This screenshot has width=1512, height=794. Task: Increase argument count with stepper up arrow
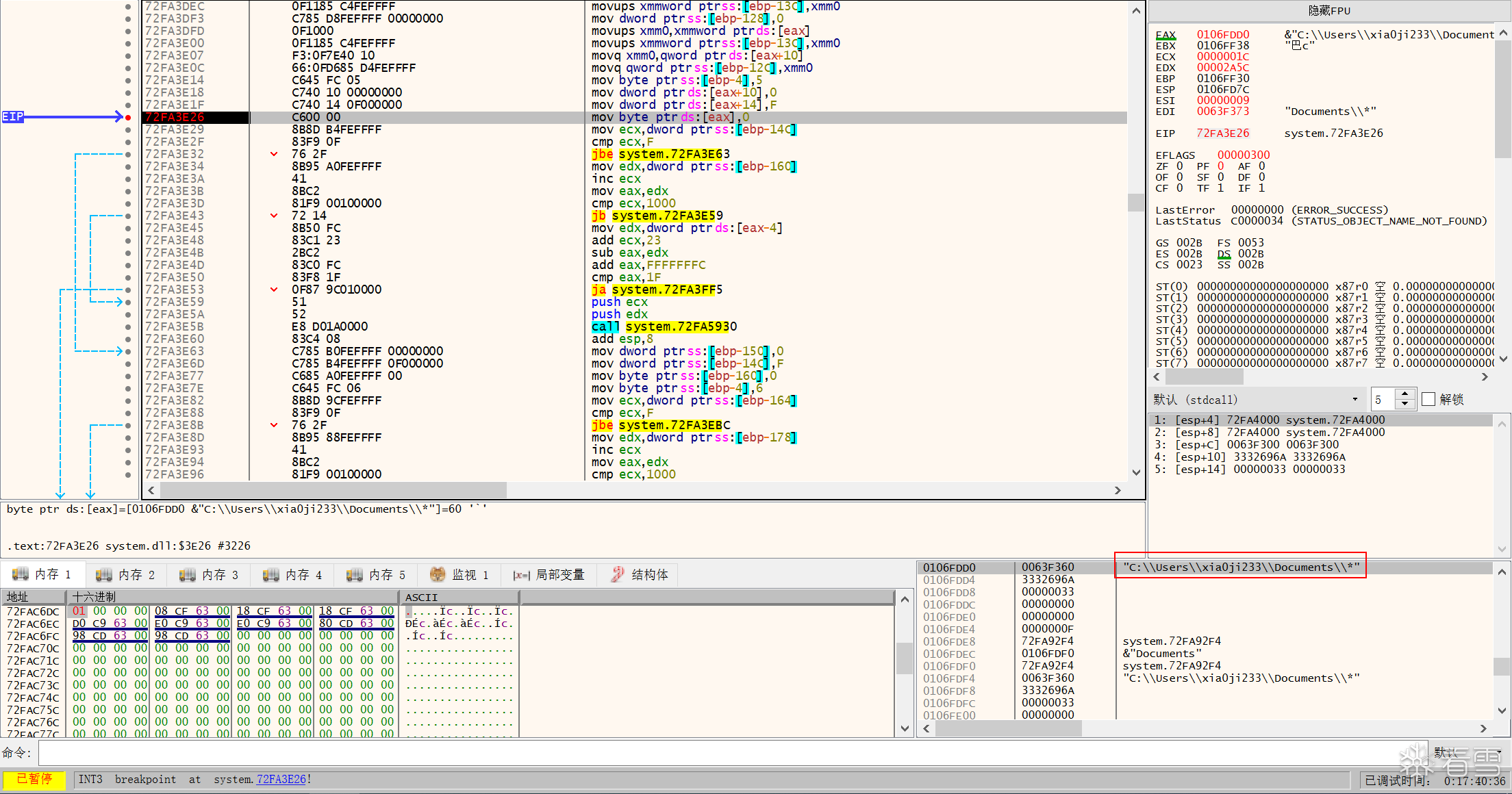(1404, 394)
